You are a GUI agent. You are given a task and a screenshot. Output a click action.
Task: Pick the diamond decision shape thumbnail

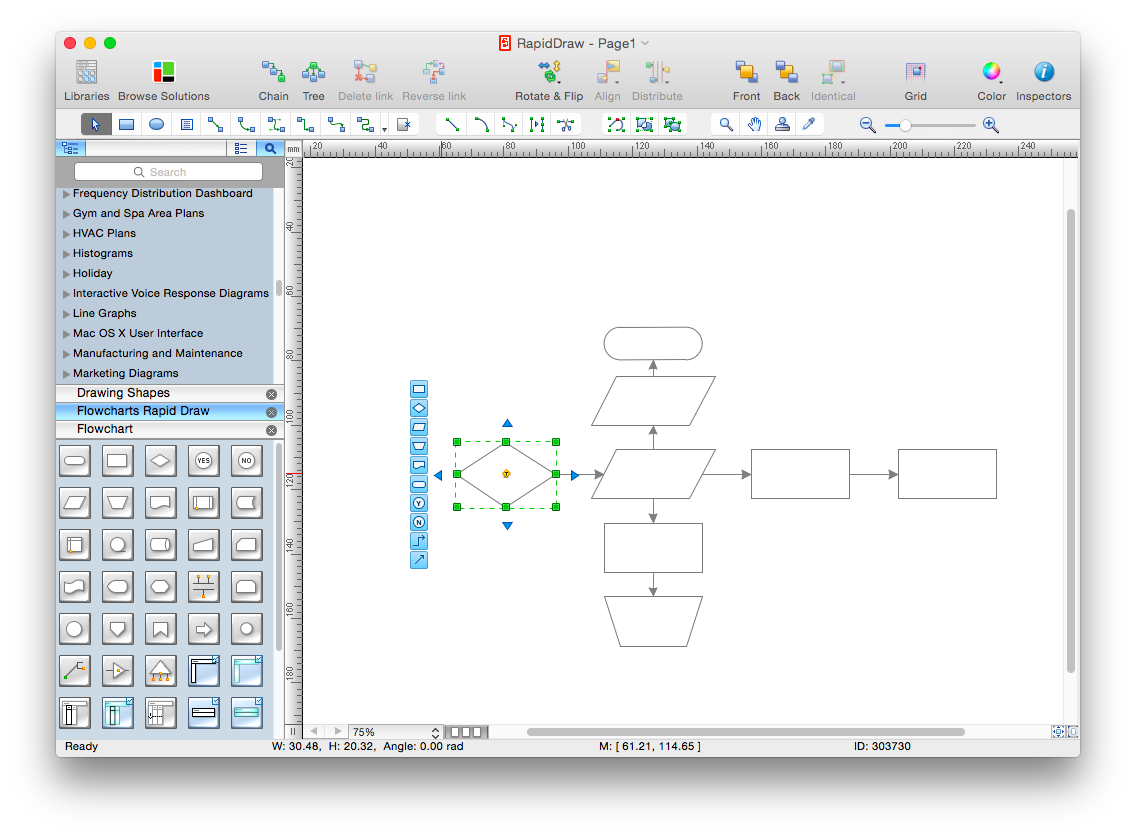[160, 461]
